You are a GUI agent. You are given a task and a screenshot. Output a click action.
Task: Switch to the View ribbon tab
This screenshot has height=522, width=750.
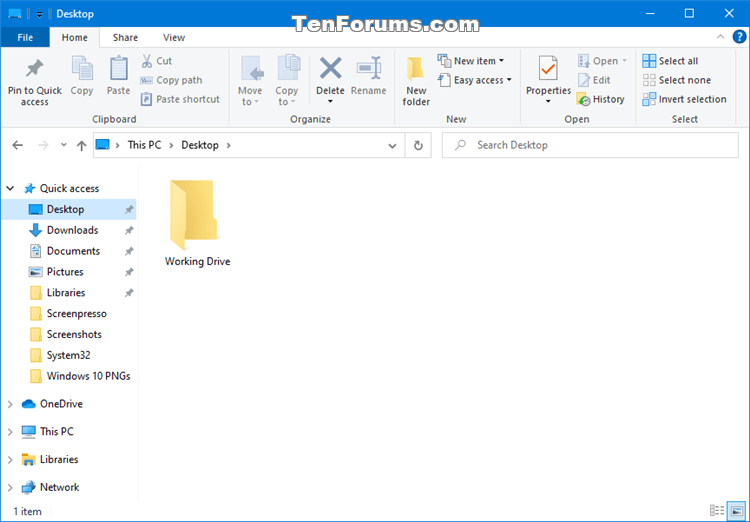(174, 37)
